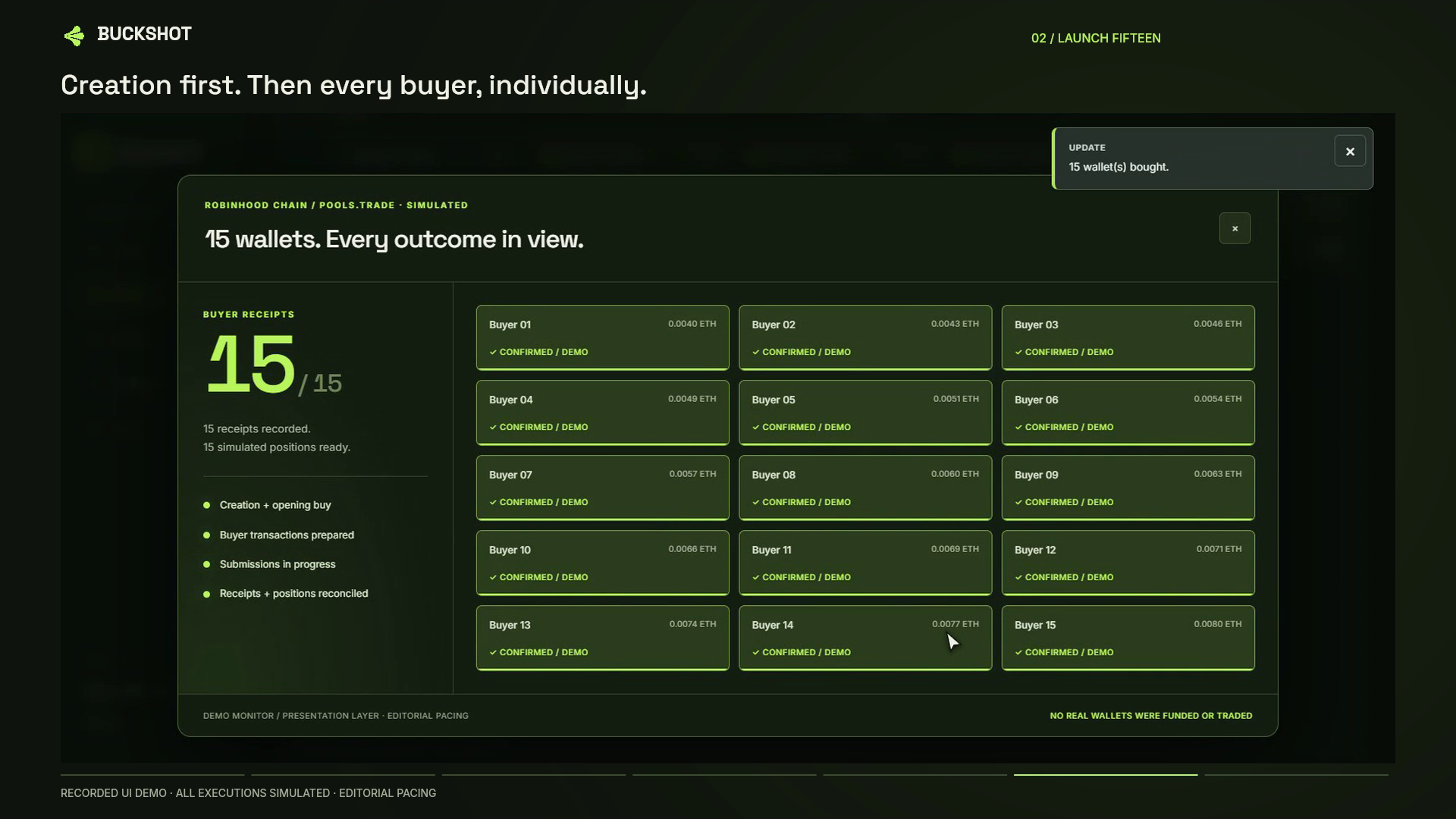Viewport: 1456px width, 819px height.
Task: Jump to the highlighted sixth progress segment
Action: [1106, 775]
